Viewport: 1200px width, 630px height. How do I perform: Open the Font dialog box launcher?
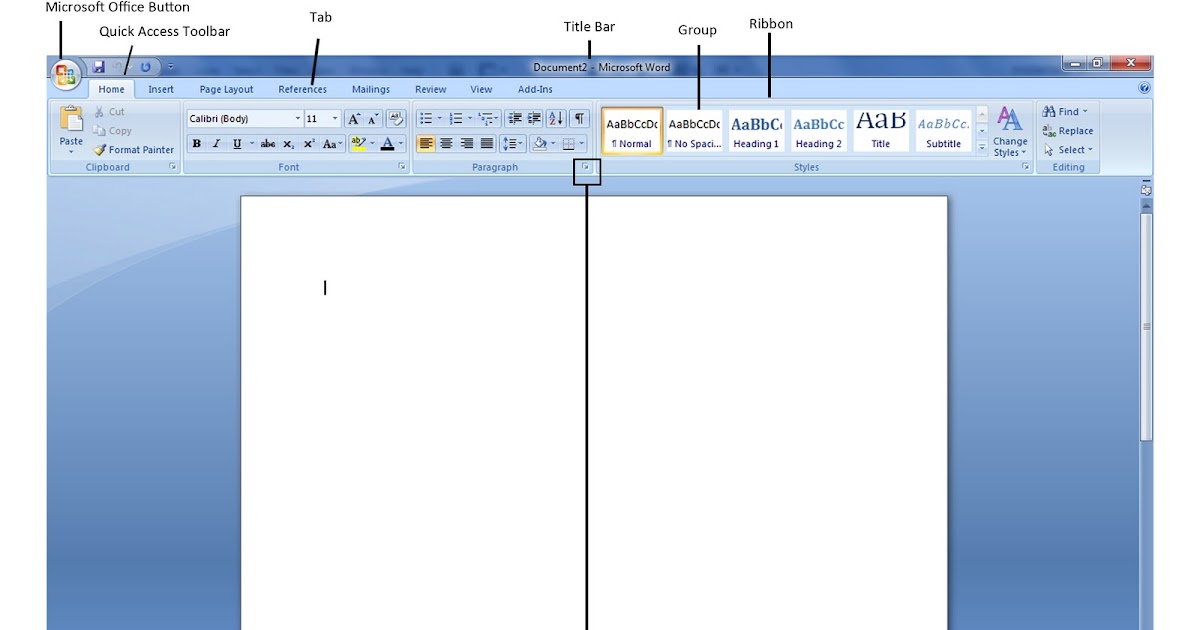click(402, 168)
